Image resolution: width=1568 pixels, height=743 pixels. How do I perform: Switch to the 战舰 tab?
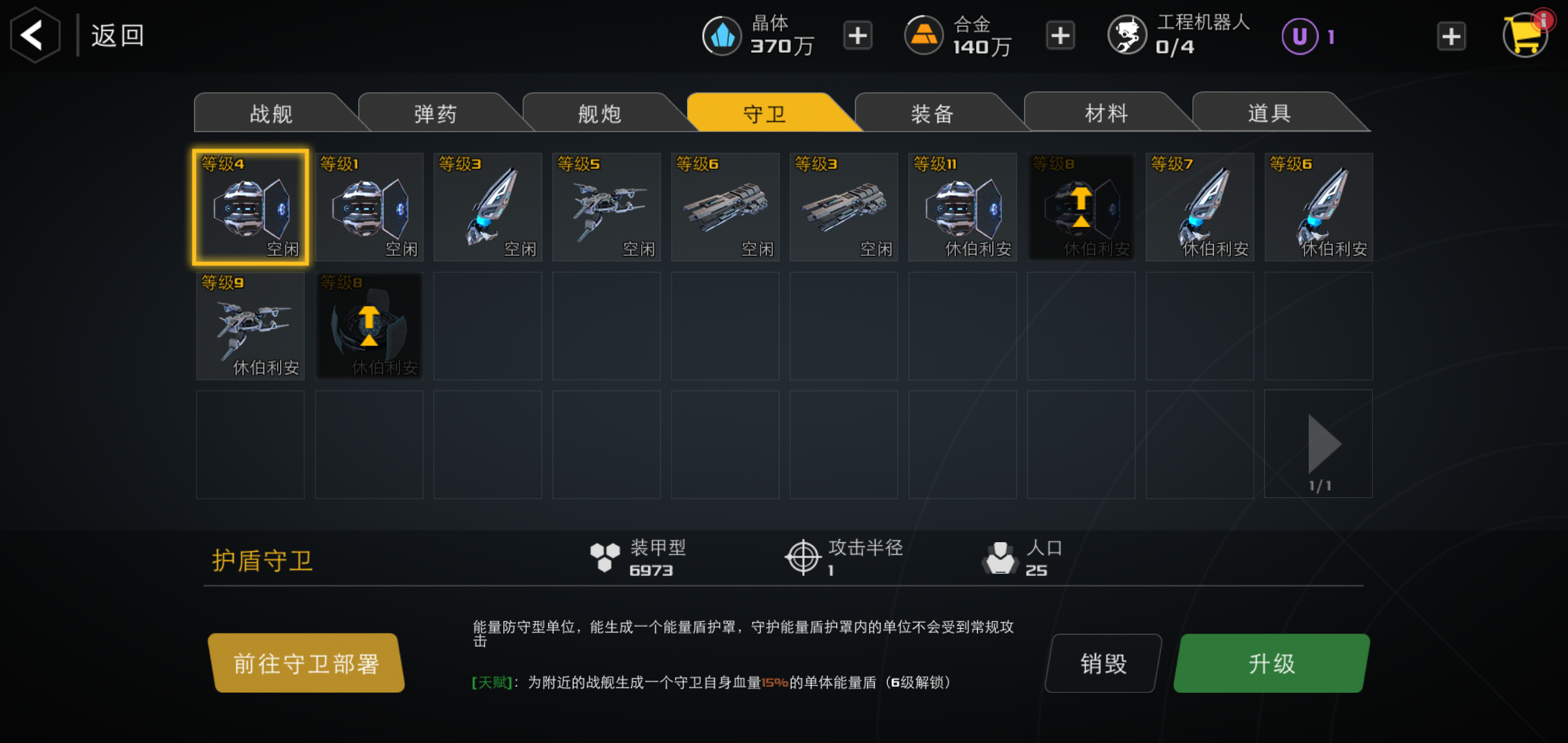(271, 113)
